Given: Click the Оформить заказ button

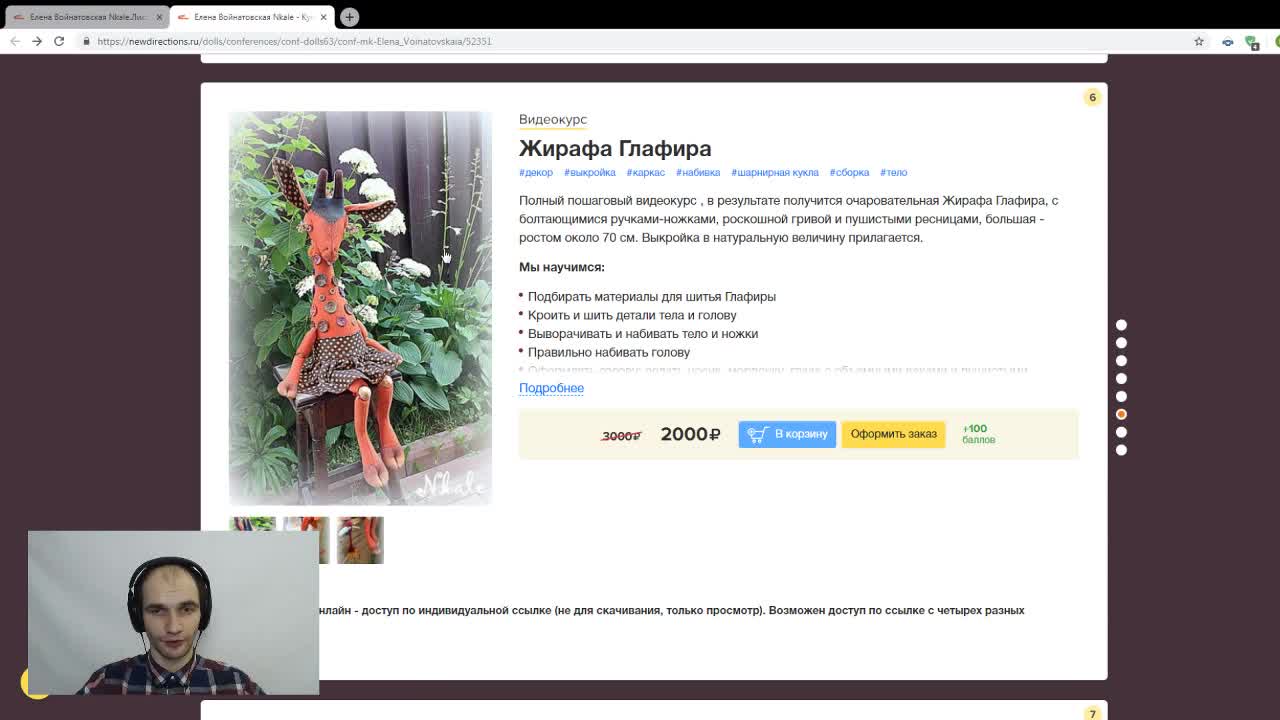Looking at the screenshot, I should tap(893, 434).
